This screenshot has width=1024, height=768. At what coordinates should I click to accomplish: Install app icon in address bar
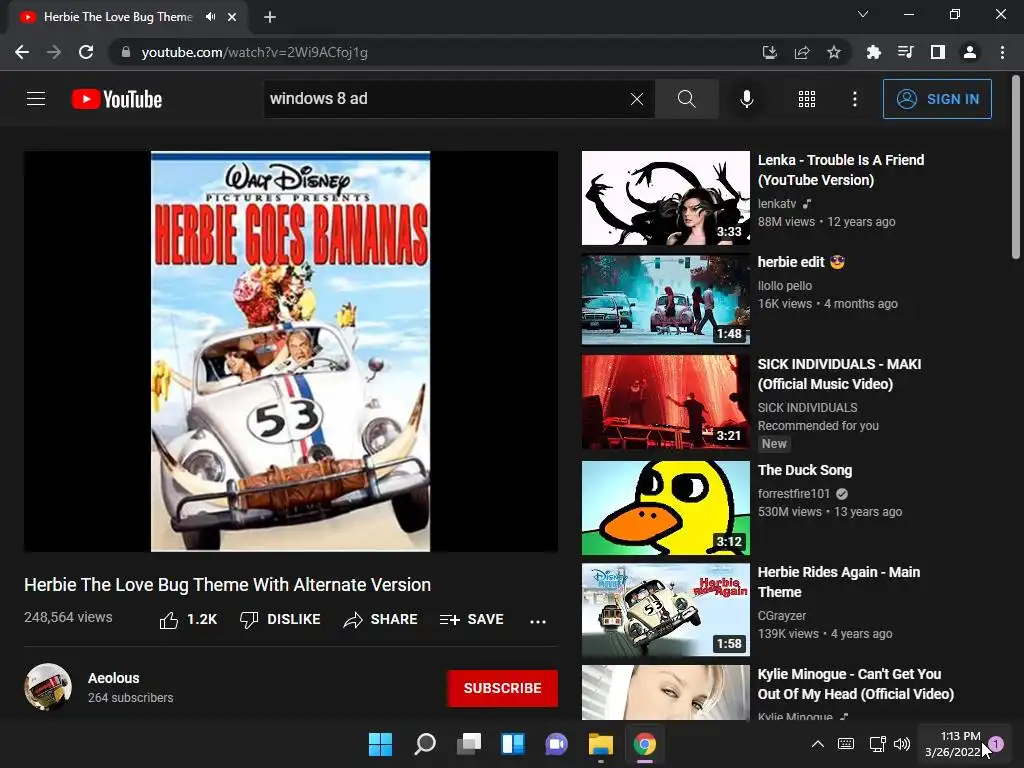click(x=770, y=52)
